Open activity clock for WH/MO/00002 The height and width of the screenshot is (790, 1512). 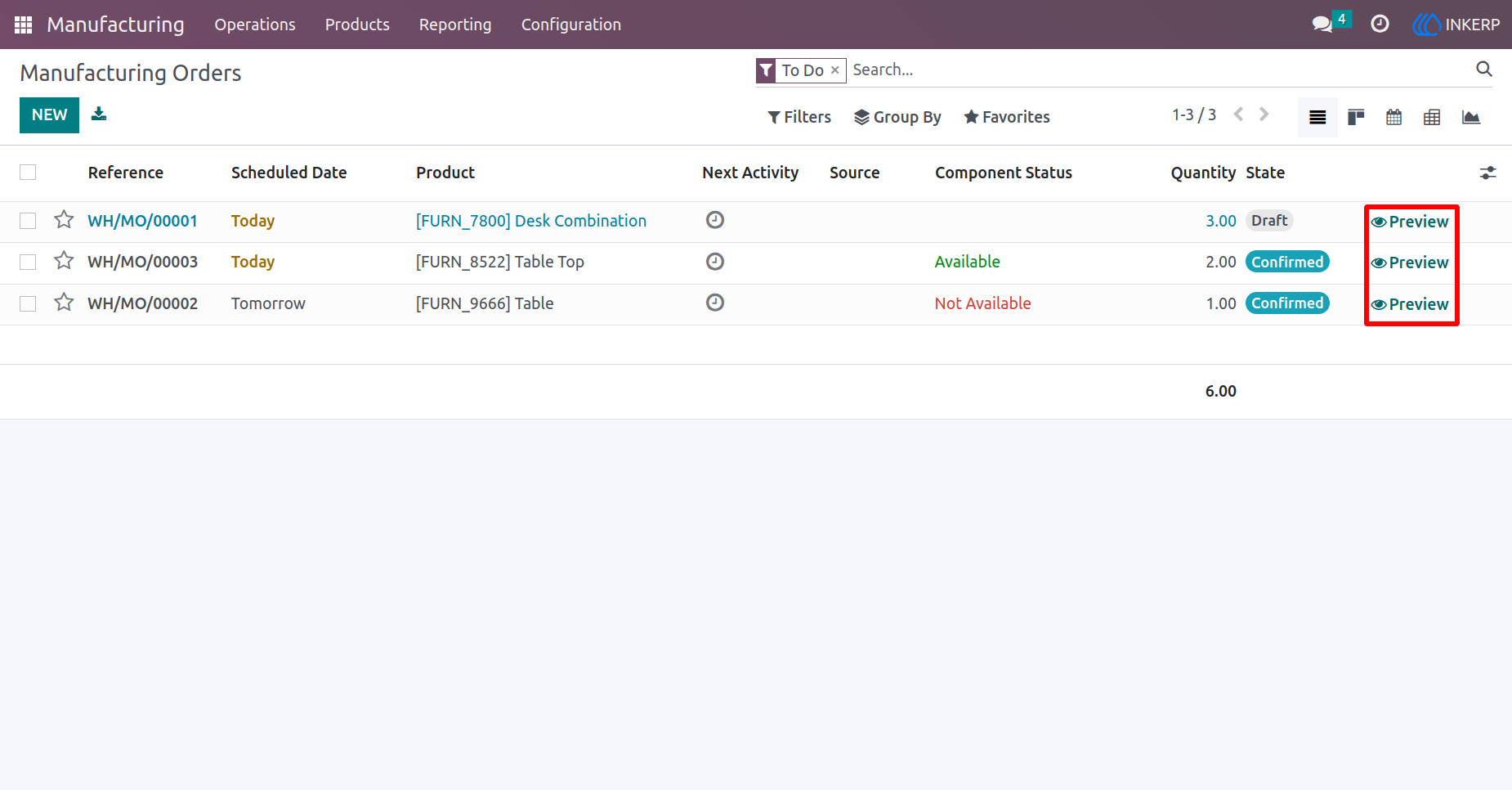(x=715, y=303)
